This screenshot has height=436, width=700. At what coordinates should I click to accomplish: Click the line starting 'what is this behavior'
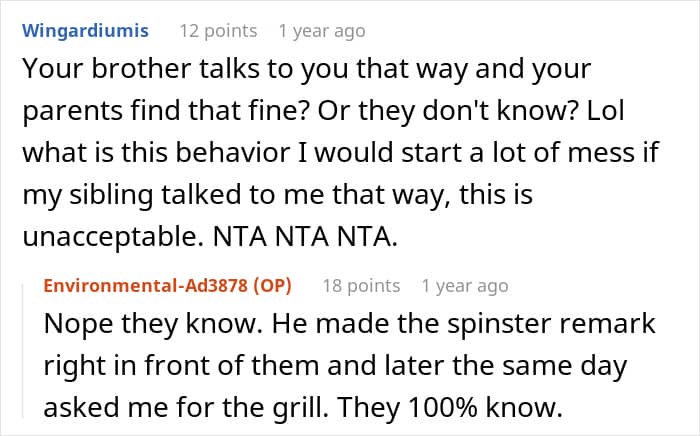pos(341,152)
